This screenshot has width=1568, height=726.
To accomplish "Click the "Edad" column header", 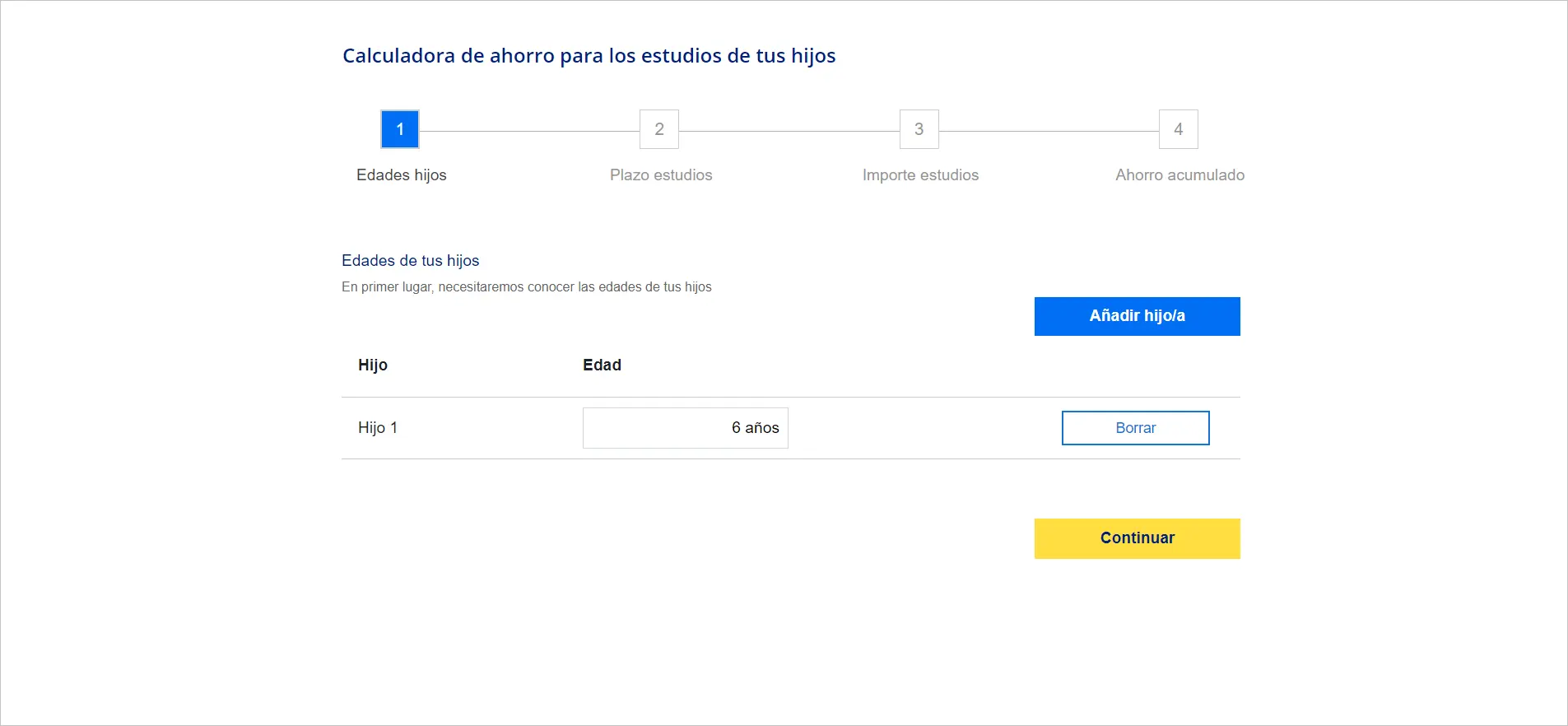I will pyautogui.click(x=602, y=365).
